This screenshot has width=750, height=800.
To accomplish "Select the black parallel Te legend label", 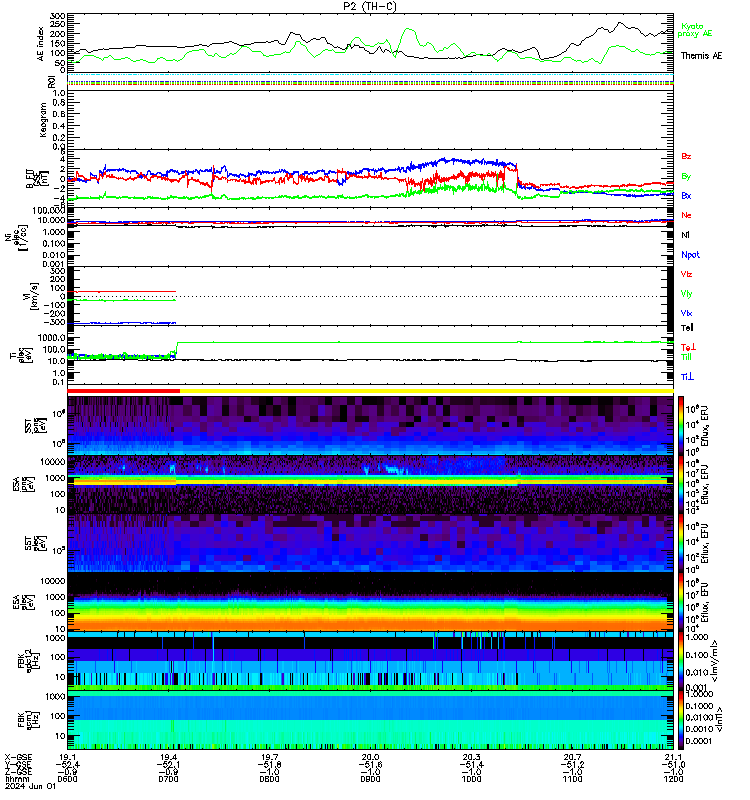I will click(x=687, y=328).
